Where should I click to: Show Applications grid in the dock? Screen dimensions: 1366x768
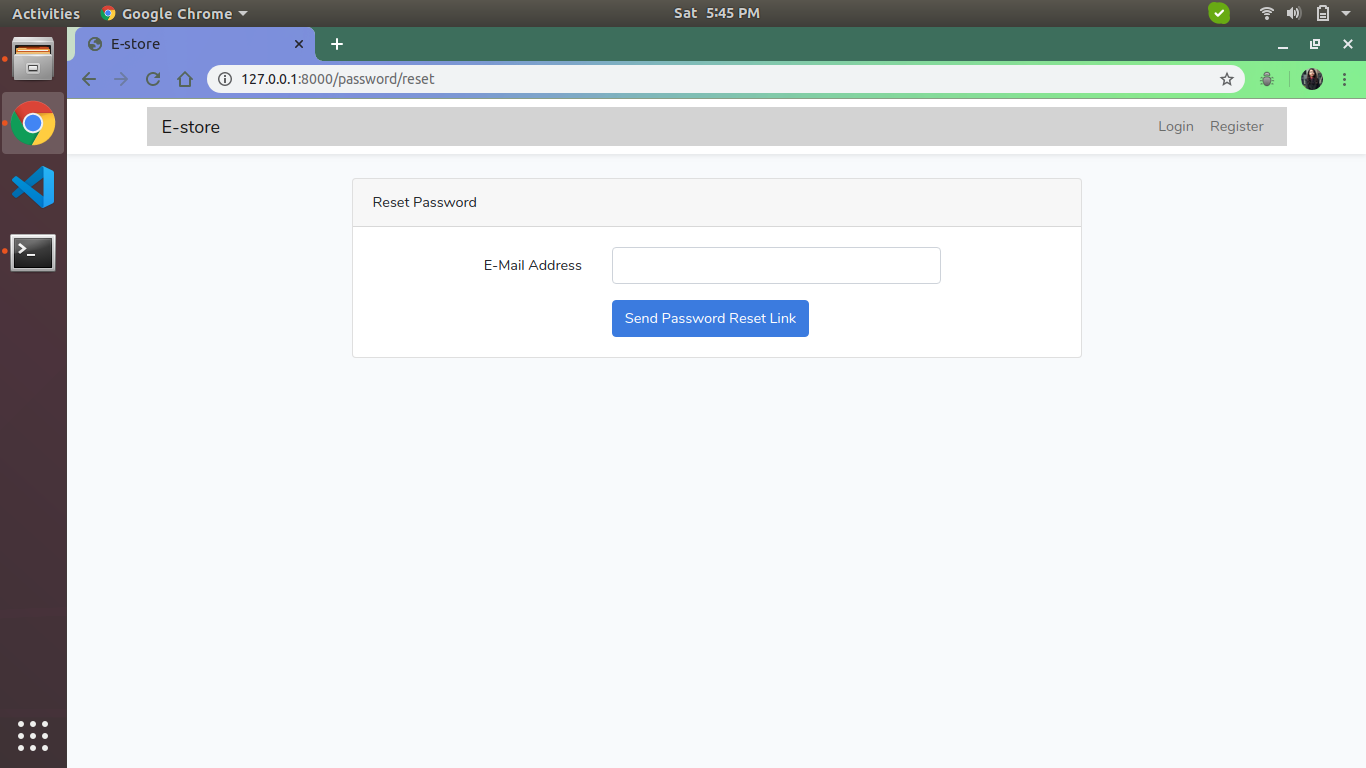coord(33,735)
